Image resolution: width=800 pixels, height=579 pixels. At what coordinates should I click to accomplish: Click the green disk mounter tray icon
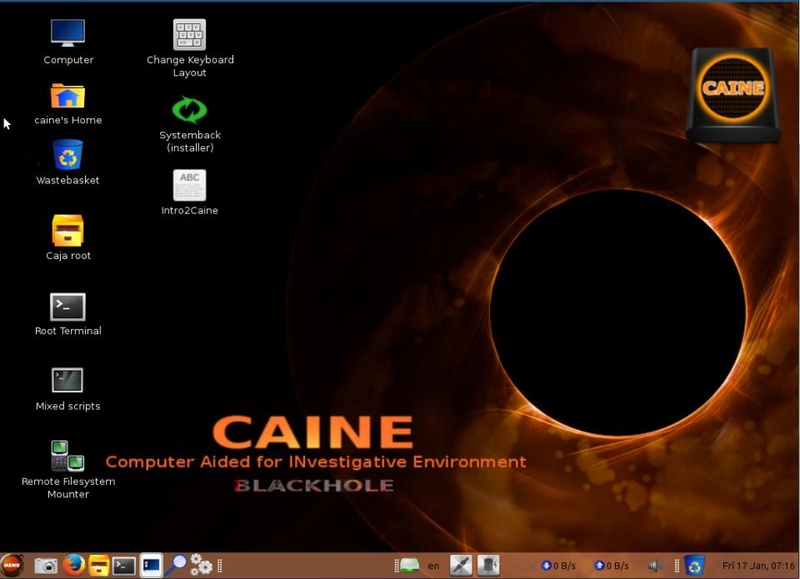pos(410,565)
